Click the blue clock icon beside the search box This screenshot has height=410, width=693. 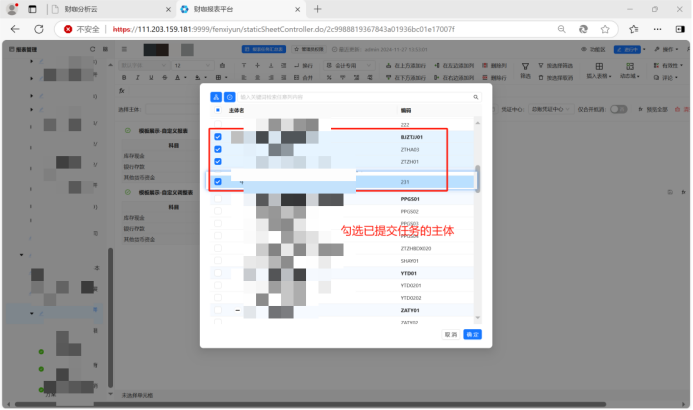230,97
